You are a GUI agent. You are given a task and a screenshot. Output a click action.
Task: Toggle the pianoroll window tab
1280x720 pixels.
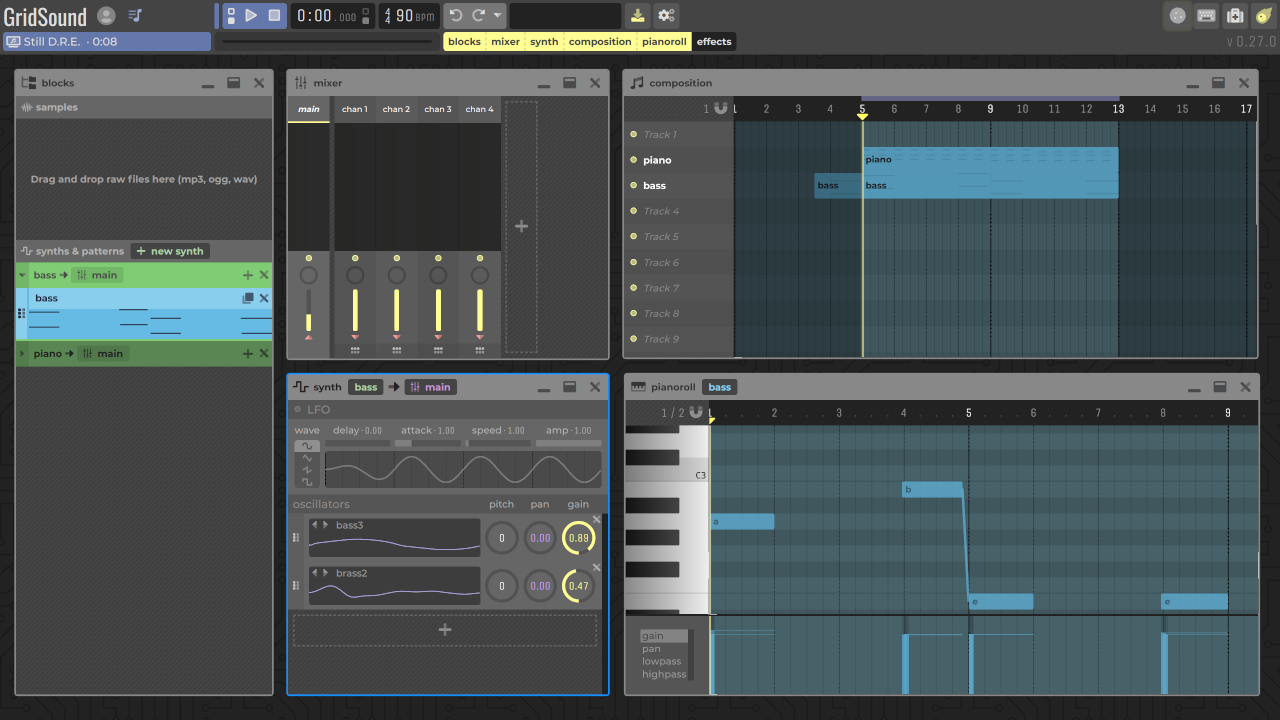coord(664,42)
